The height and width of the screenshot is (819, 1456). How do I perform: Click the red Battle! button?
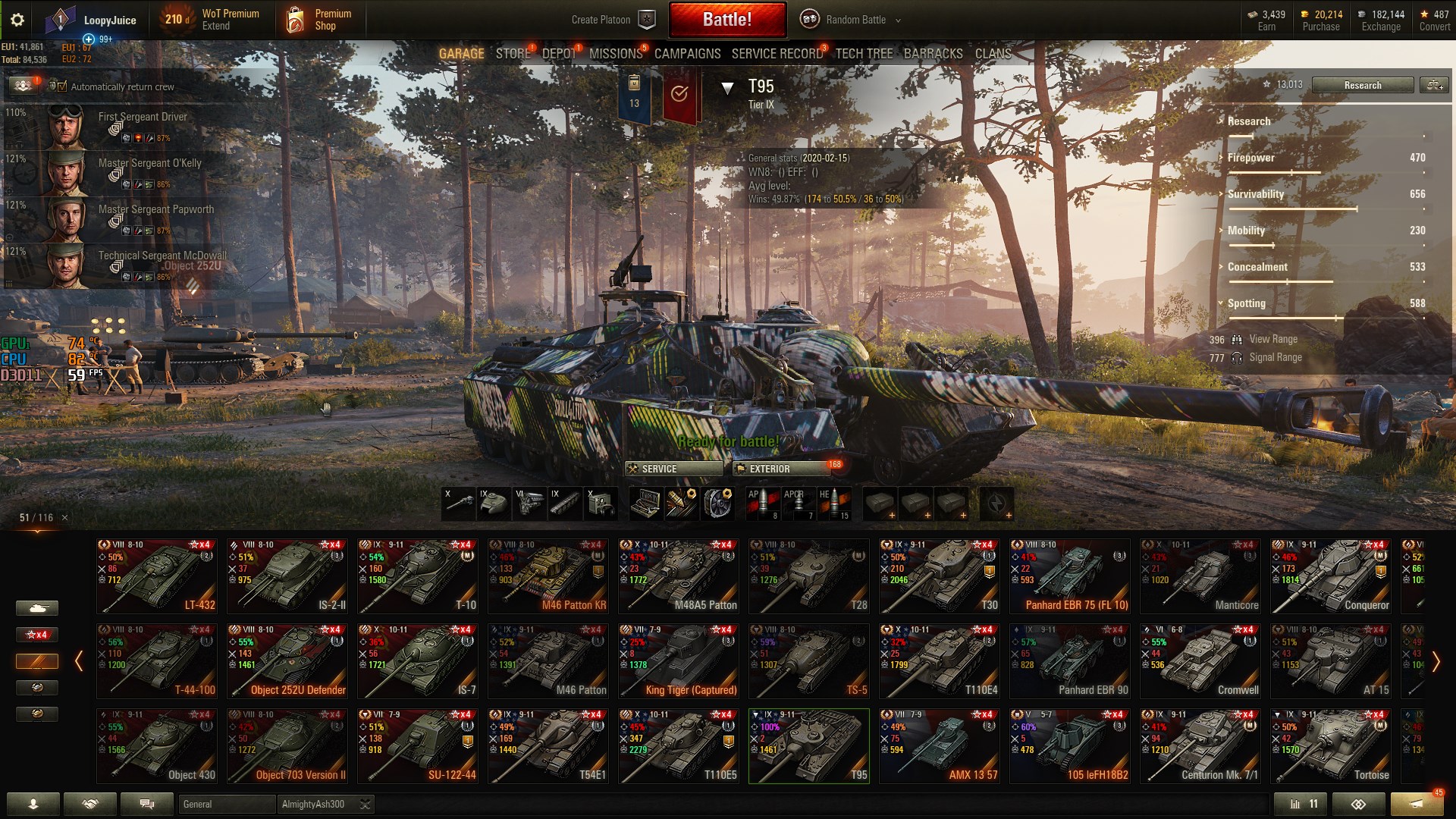click(727, 20)
